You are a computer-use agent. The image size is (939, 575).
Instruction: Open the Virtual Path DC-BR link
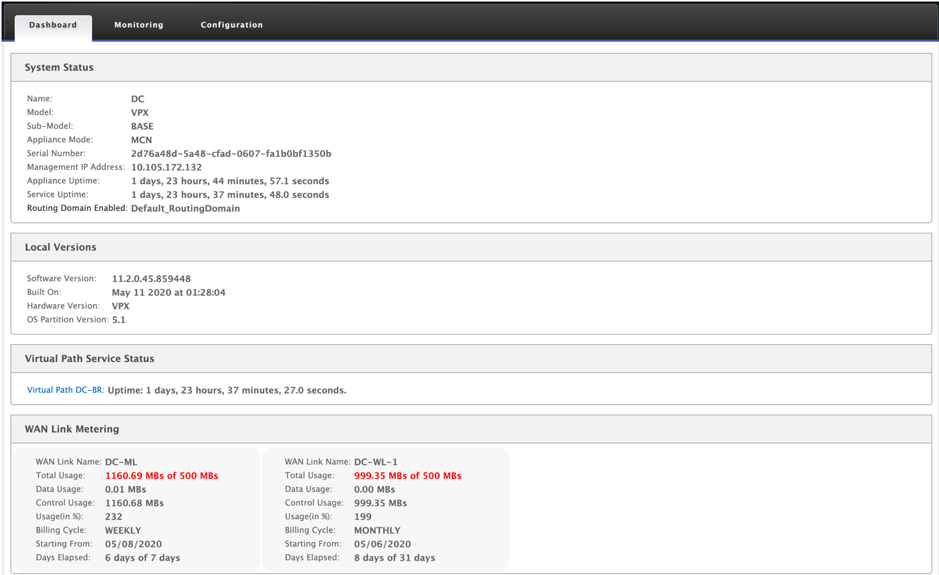66,390
